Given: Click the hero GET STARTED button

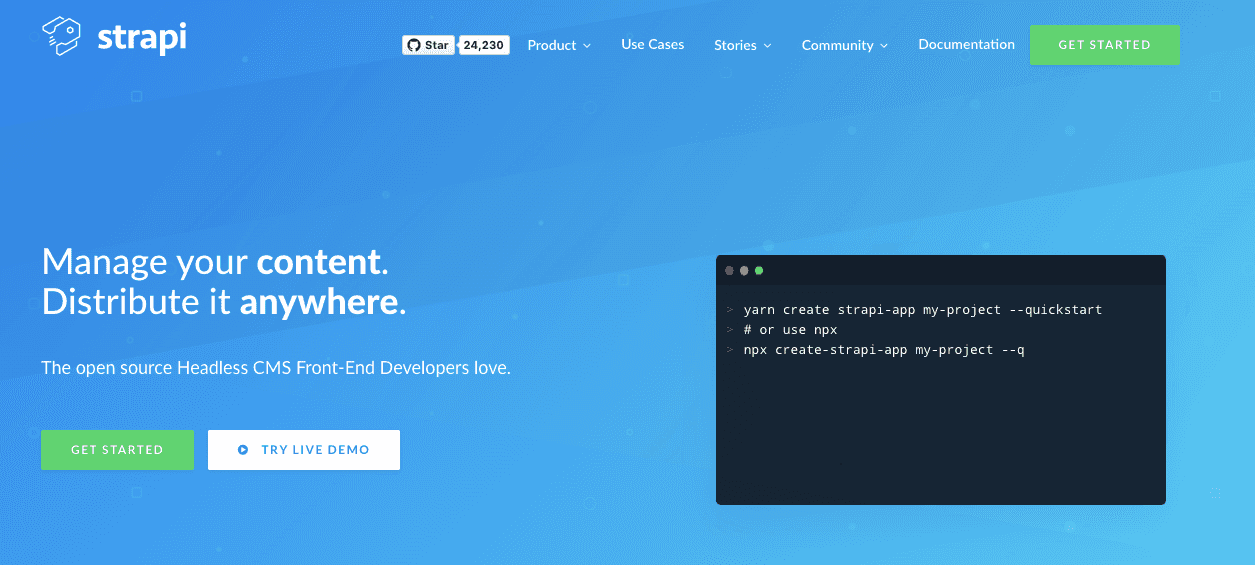Looking at the screenshot, I should coord(117,450).
